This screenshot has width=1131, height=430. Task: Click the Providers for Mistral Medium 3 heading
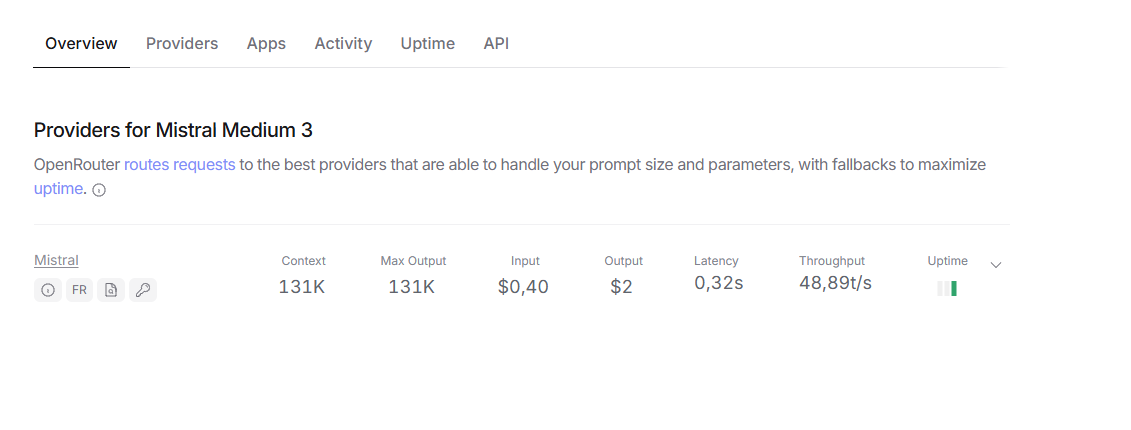(x=173, y=131)
